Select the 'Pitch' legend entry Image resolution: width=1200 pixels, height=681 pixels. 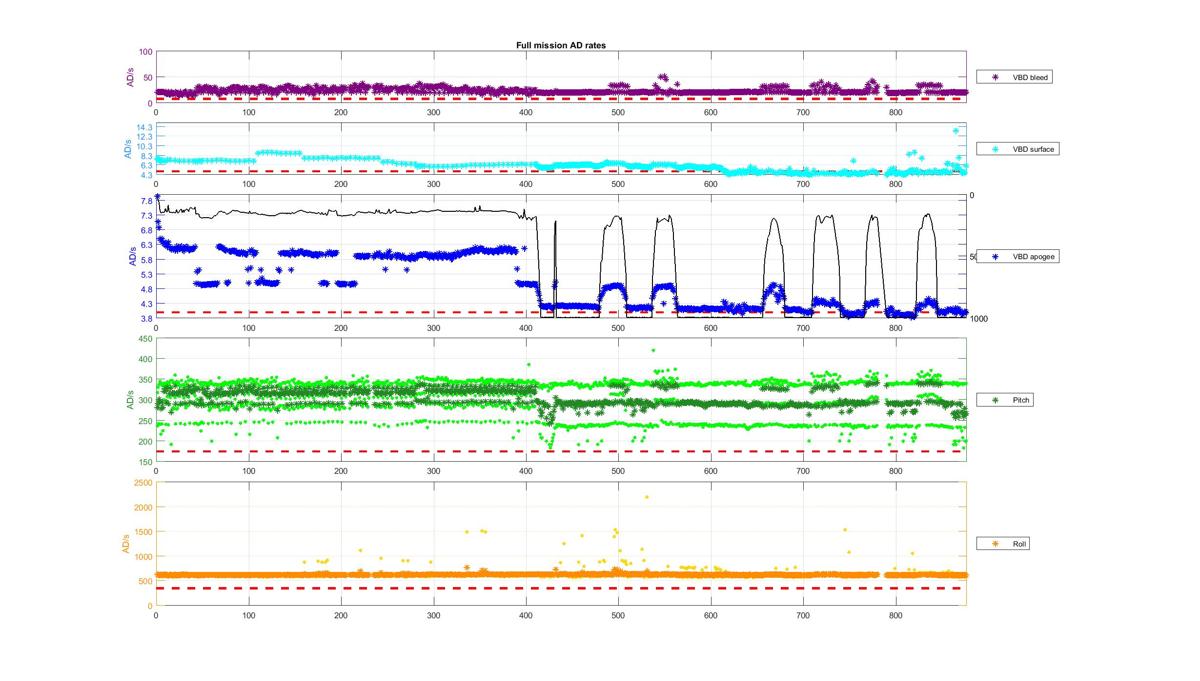(1004, 400)
